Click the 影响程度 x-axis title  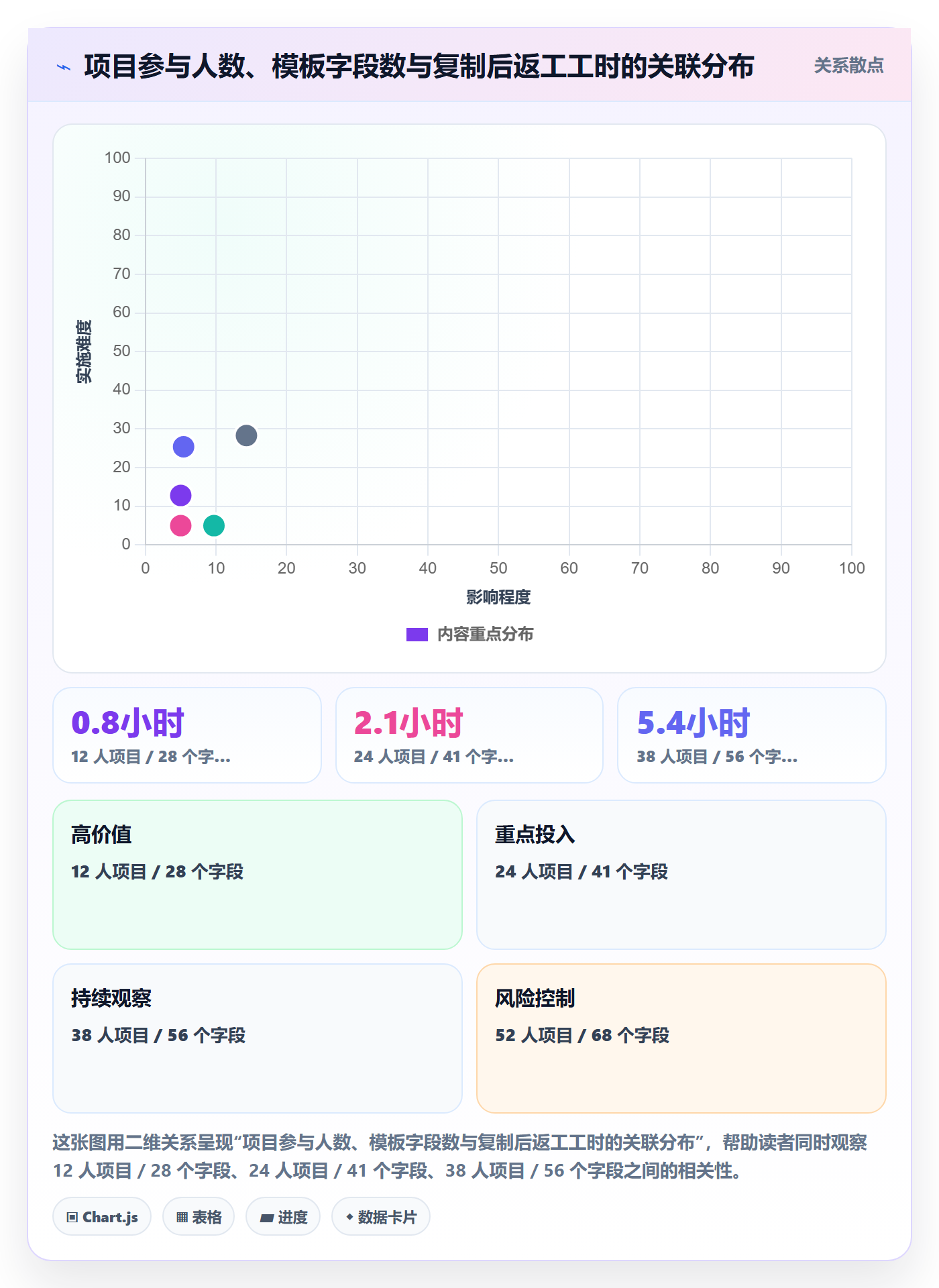click(498, 597)
